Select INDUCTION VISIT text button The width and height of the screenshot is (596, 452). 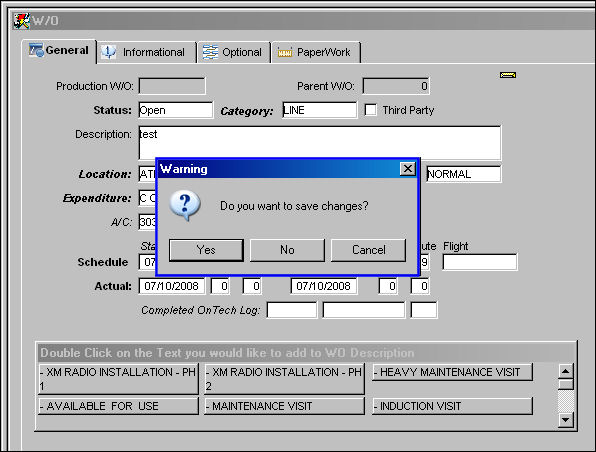click(452, 406)
